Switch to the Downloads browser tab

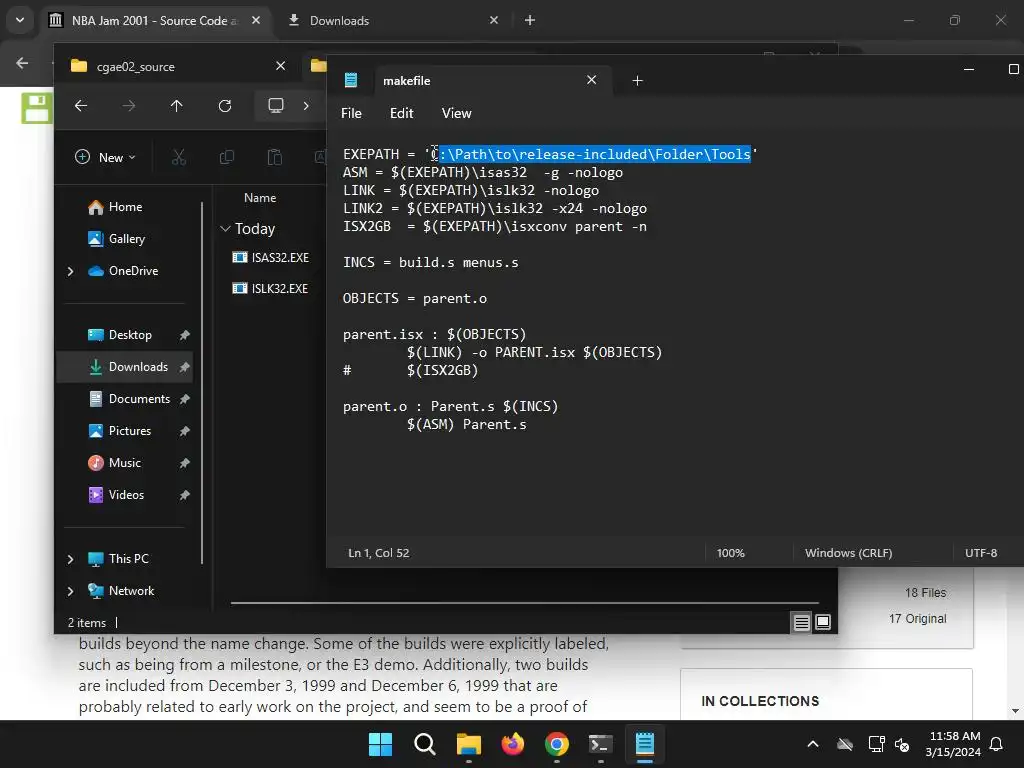[x=392, y=20]
